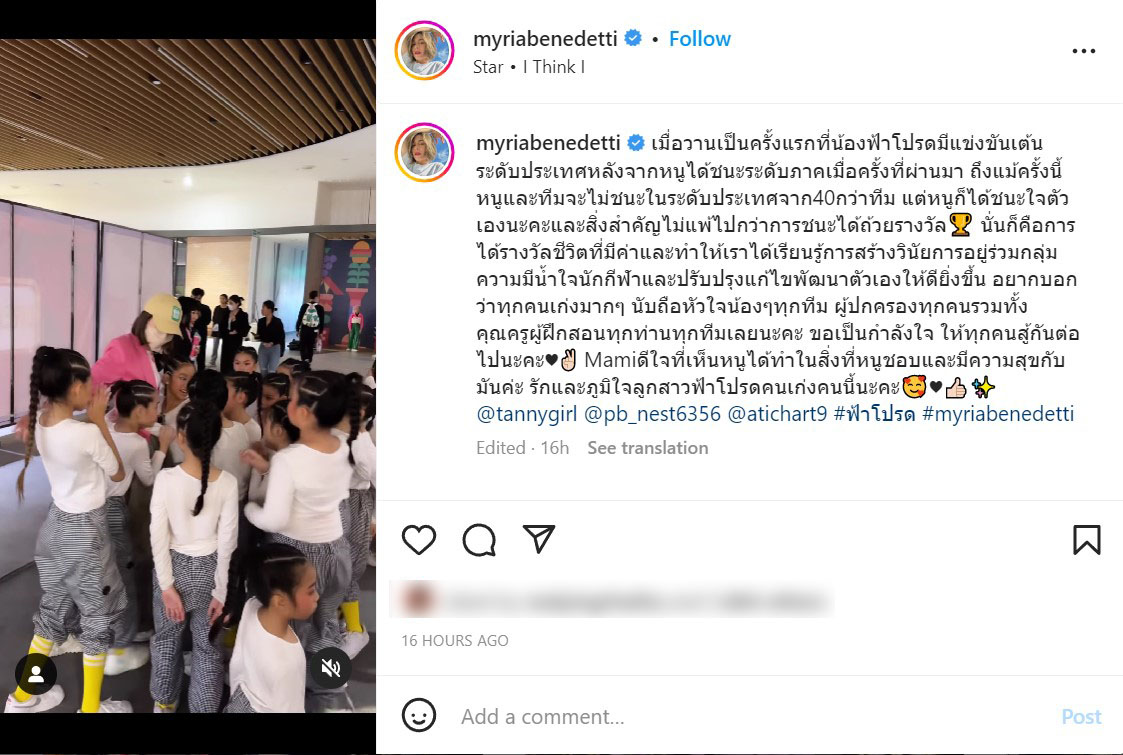The width and height of the screenshot is (1123, 755).
Task: Open the emoji picker smiley icon
Action: coord(419,716)
